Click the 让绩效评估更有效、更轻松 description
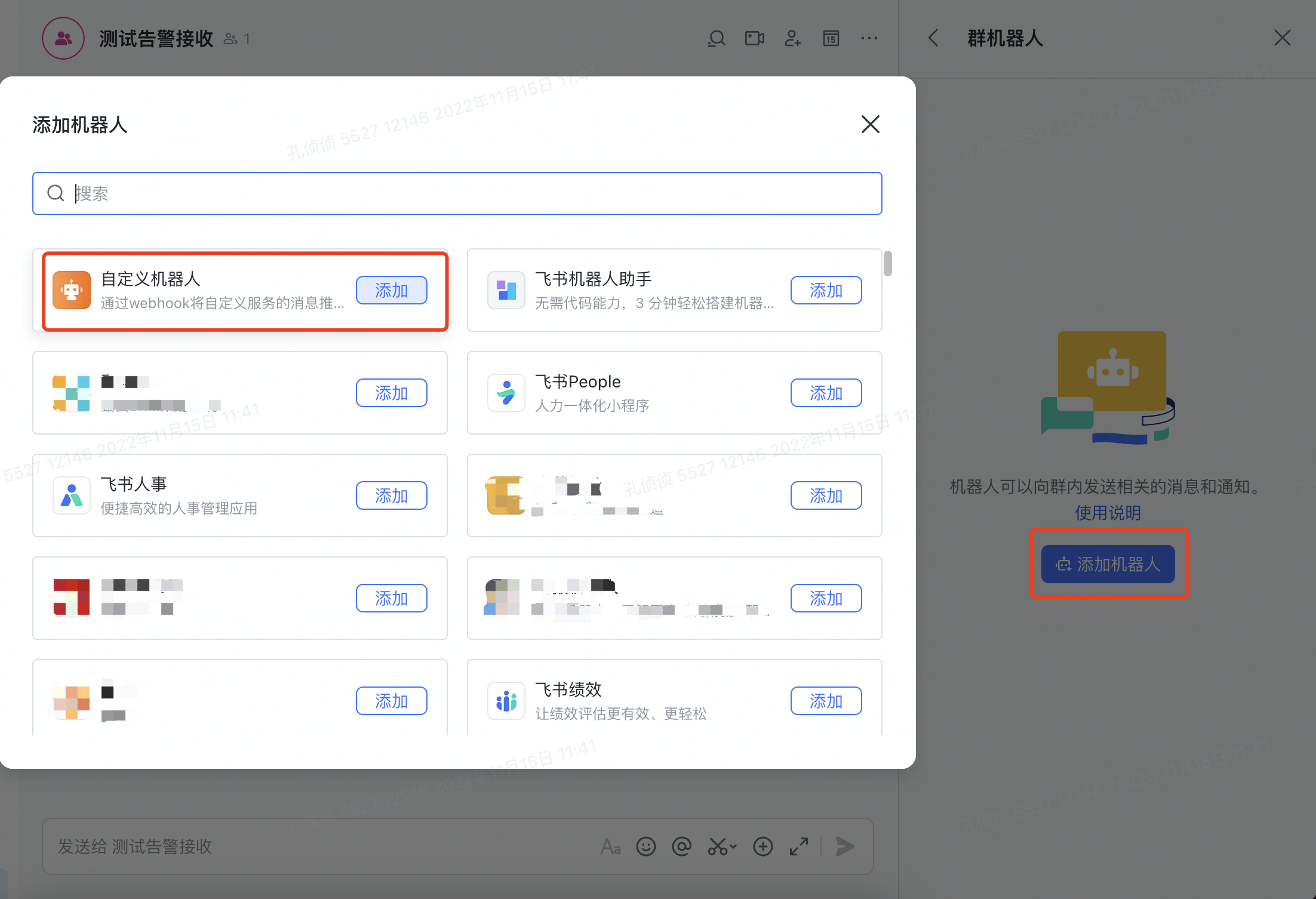 click(x=620, y=714)
